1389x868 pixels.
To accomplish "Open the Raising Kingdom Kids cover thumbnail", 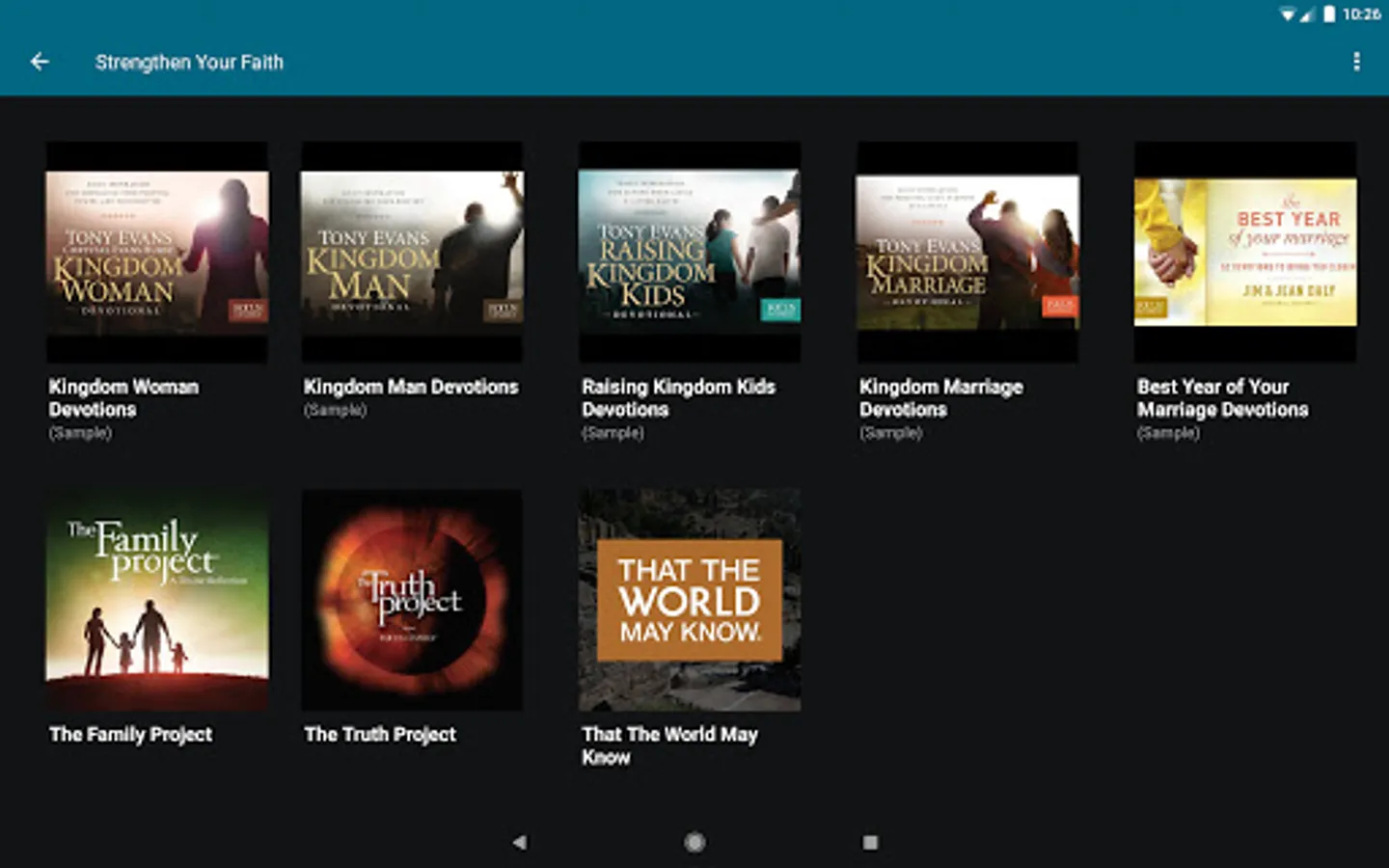I will coord(690,252).
